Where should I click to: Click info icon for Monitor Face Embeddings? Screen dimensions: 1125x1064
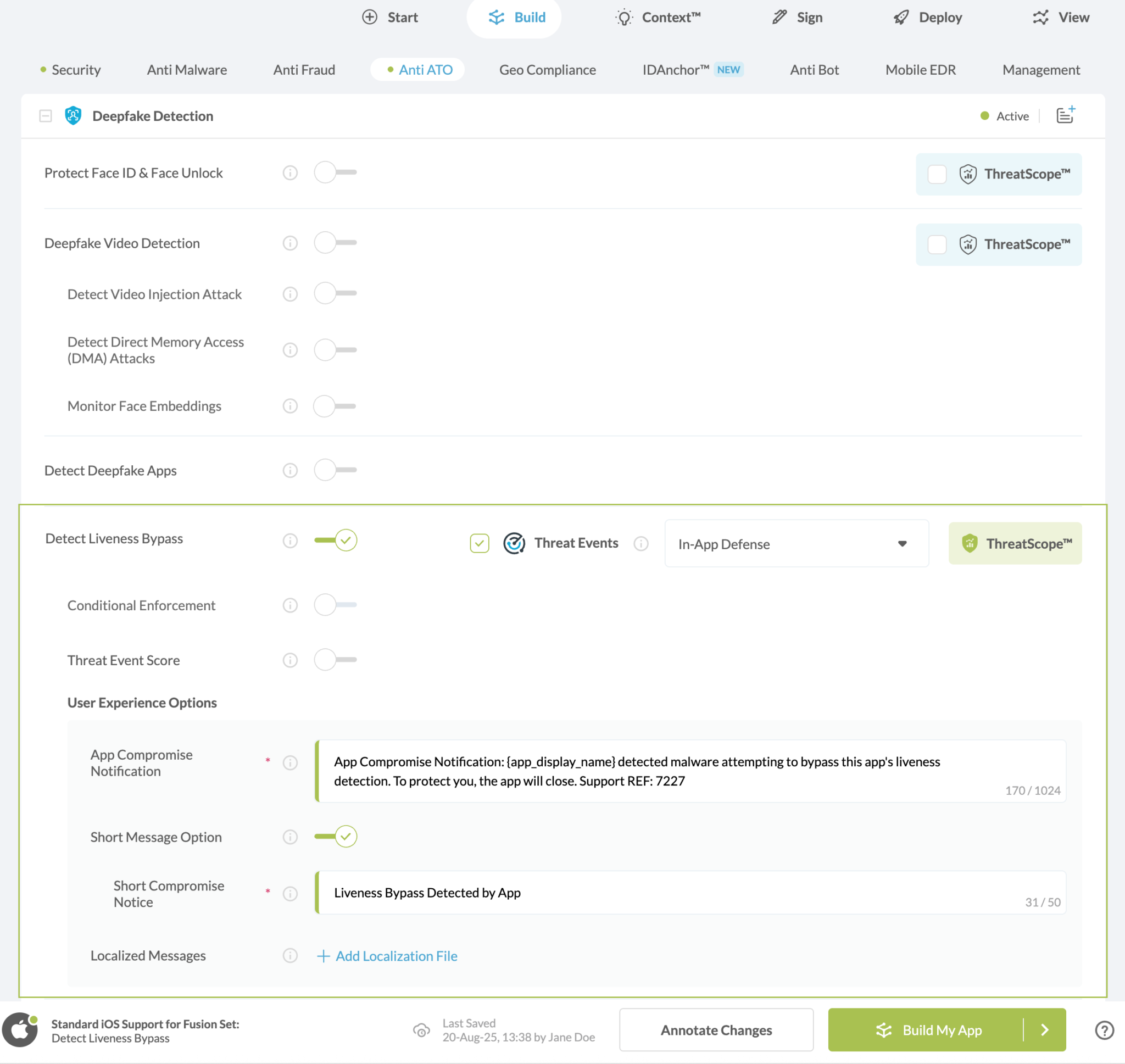coord(289,406)
